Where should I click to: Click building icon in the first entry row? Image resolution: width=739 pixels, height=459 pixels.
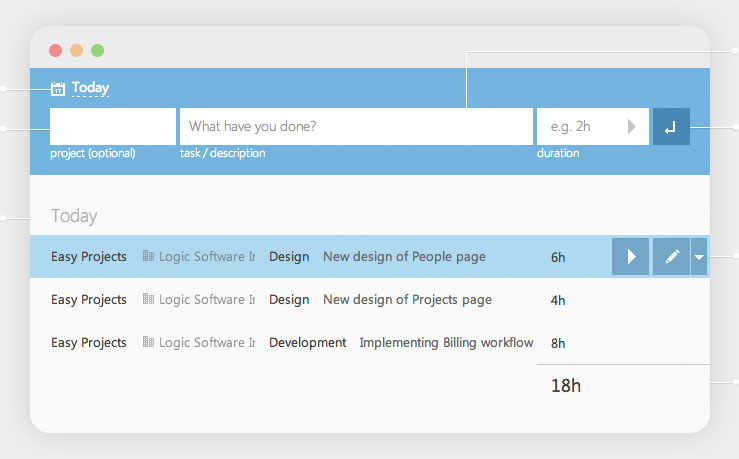click(149, 257)
